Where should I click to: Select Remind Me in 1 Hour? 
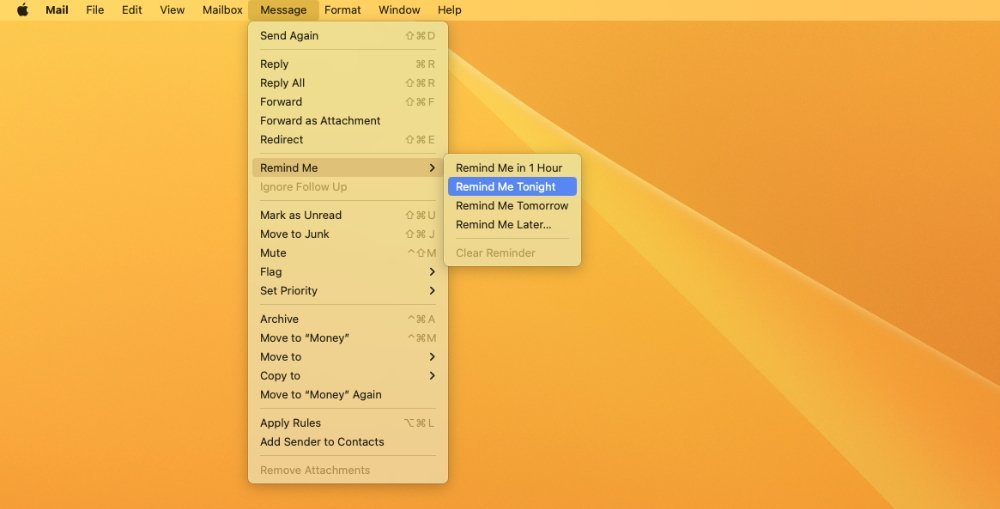tap(512, 168)
